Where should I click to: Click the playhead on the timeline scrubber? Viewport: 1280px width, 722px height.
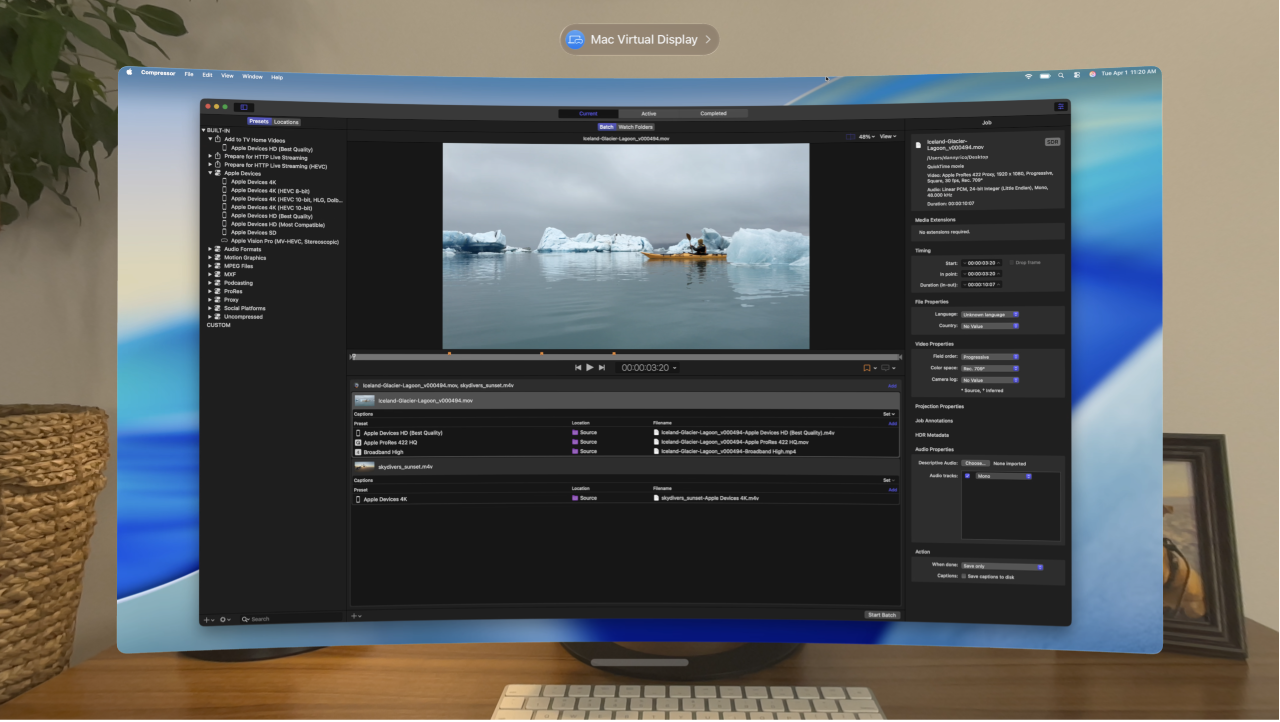[x=352, y=355]
